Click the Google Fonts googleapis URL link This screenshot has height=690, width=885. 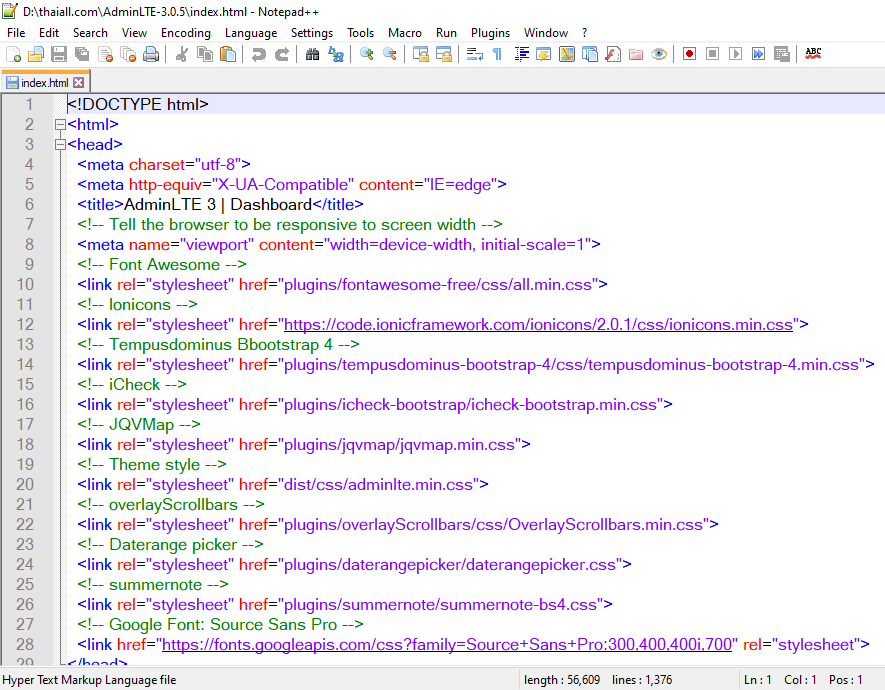[449, 645]
